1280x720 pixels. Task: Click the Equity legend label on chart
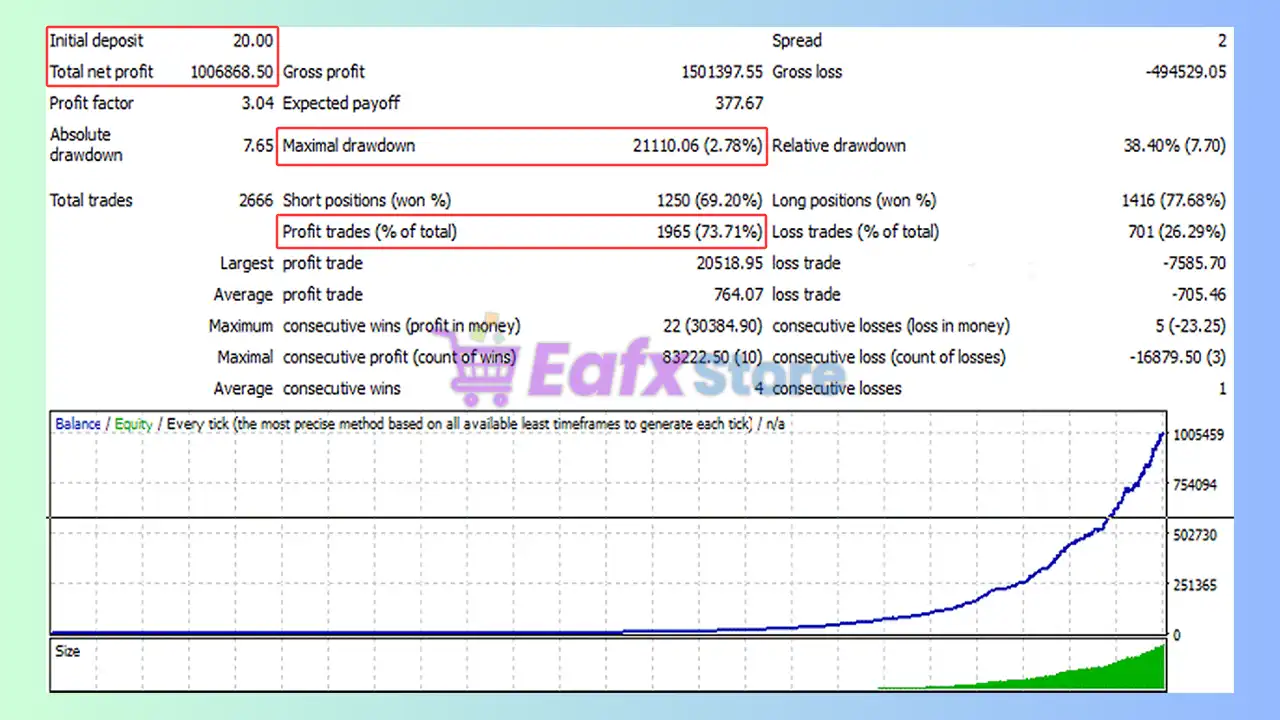[x=133, y=424]
